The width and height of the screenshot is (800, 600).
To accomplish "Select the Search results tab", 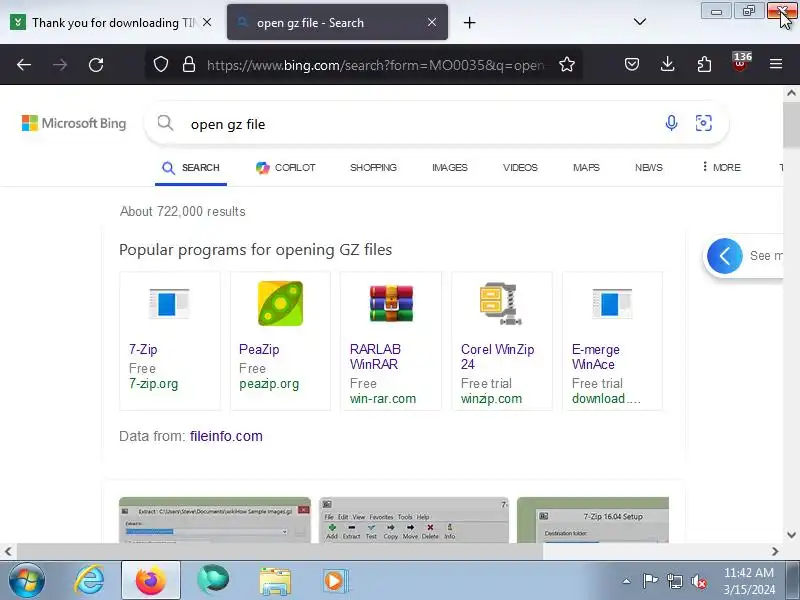I will click(x=191, y=167).
